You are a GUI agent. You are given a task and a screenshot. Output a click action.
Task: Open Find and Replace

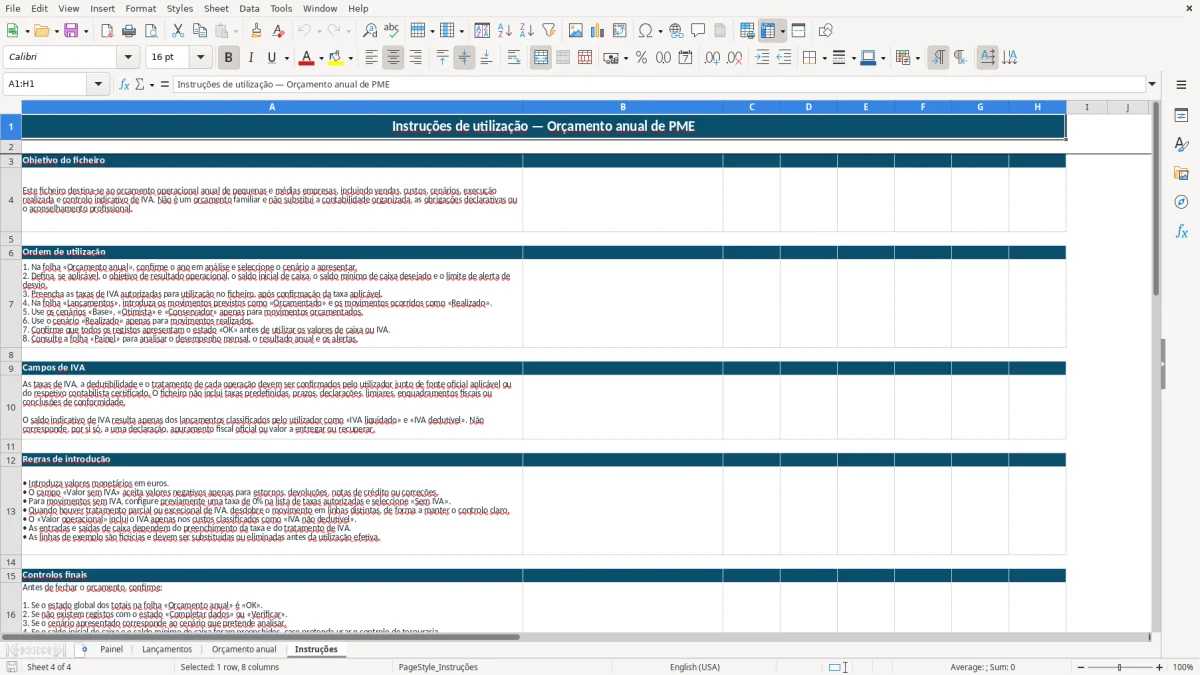click(x=370, y=31)
